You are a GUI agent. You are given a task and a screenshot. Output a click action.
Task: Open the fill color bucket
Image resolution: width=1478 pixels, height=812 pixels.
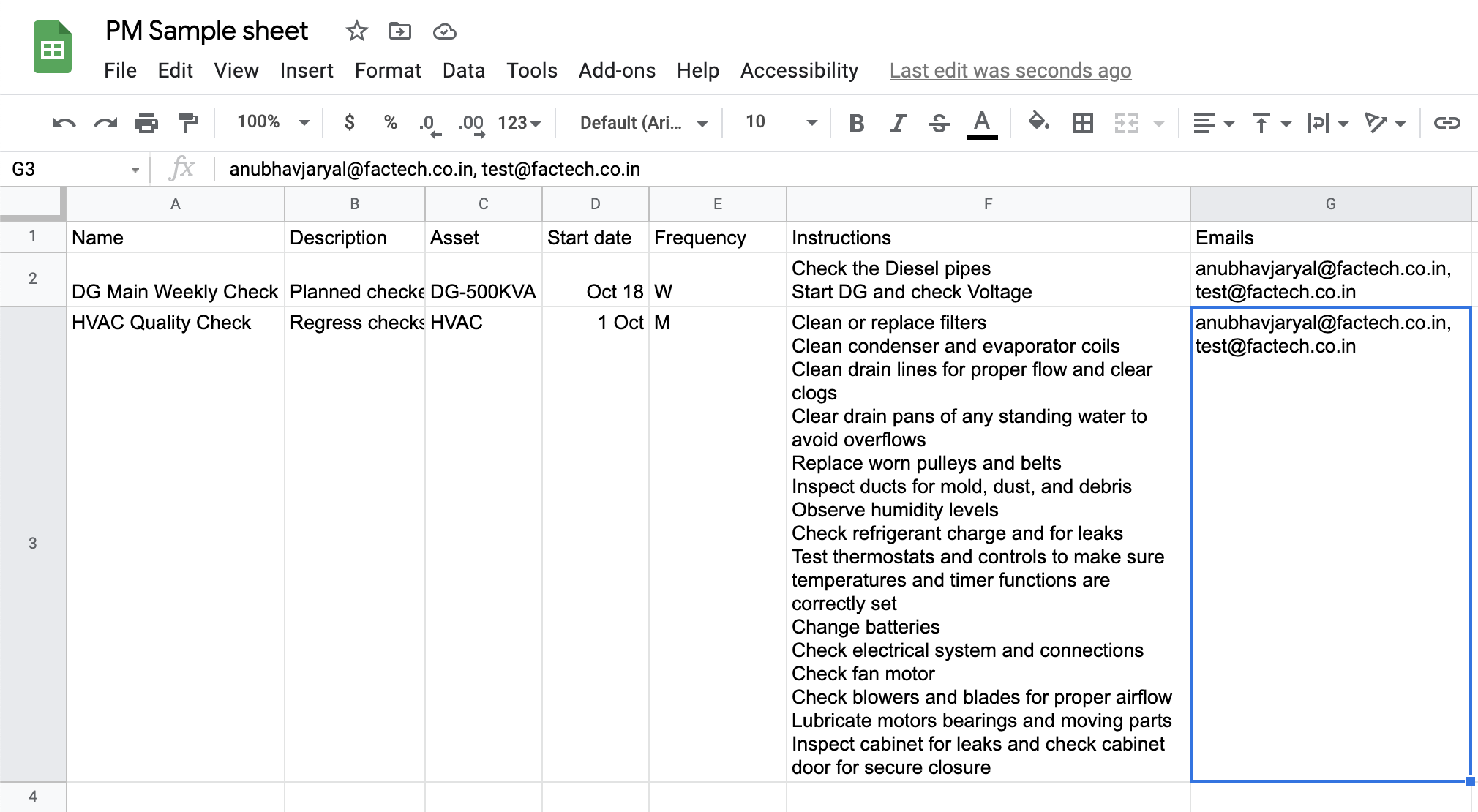[x=1039, y=122]
